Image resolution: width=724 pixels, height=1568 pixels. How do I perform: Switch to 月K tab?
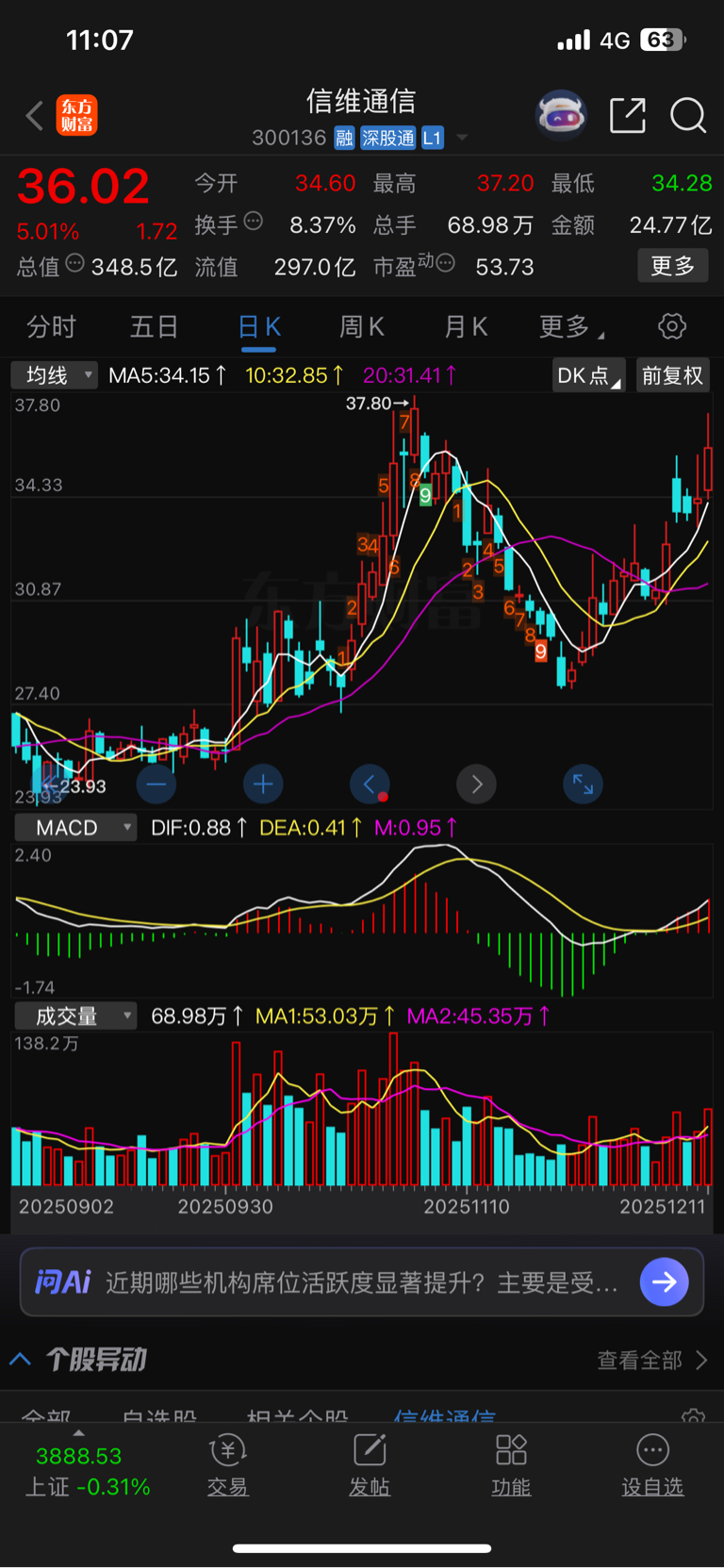466,327
